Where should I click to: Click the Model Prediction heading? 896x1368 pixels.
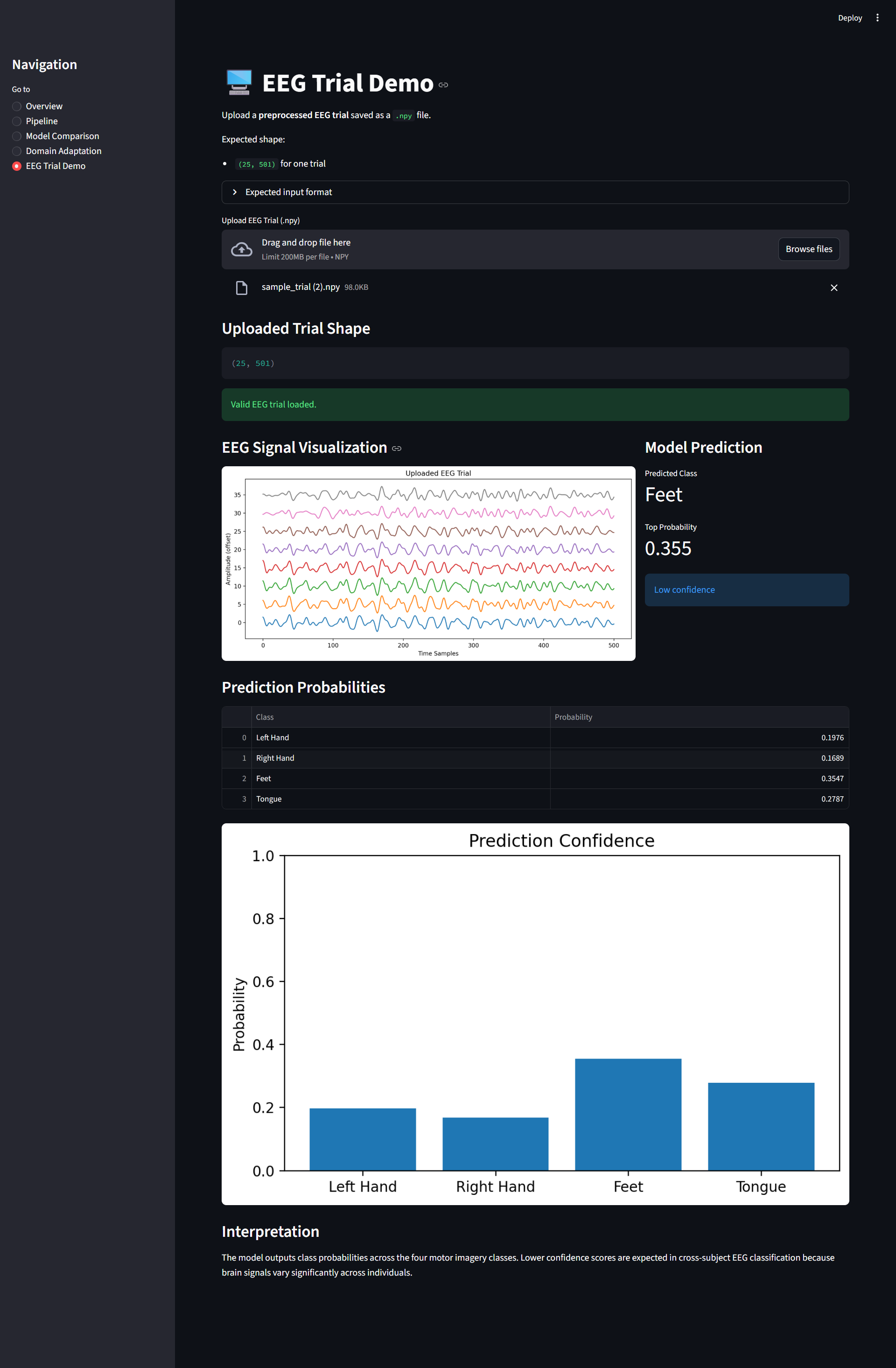point(703,447)
